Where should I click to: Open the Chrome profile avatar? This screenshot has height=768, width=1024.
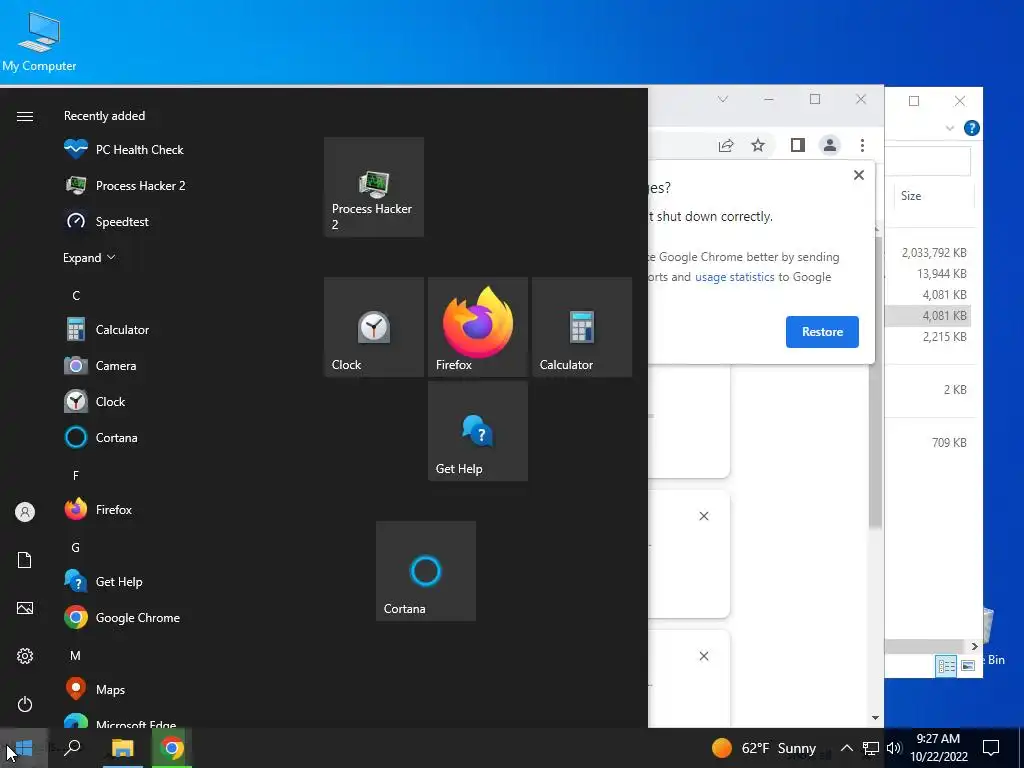coord(829,145)
